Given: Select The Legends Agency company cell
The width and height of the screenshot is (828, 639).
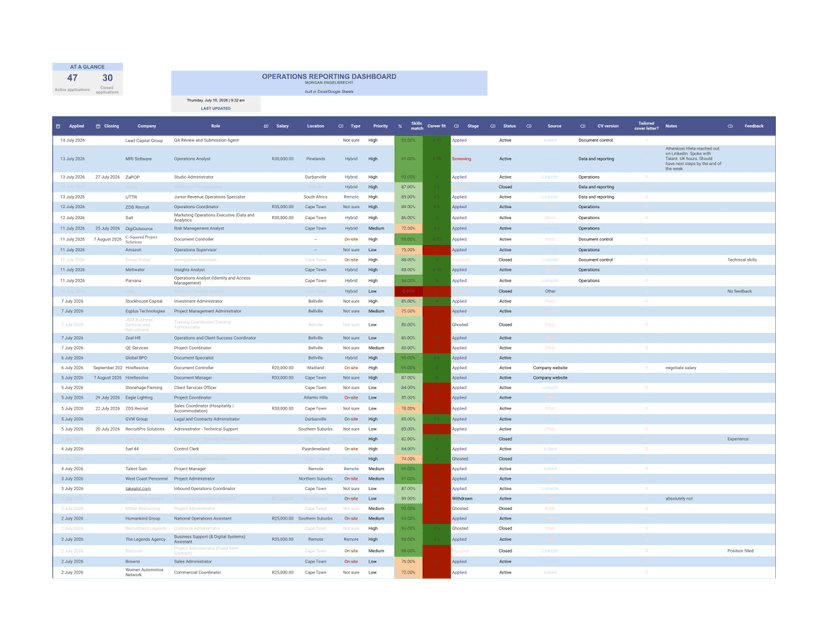Looking at the screenshot, I should [145, 540].
